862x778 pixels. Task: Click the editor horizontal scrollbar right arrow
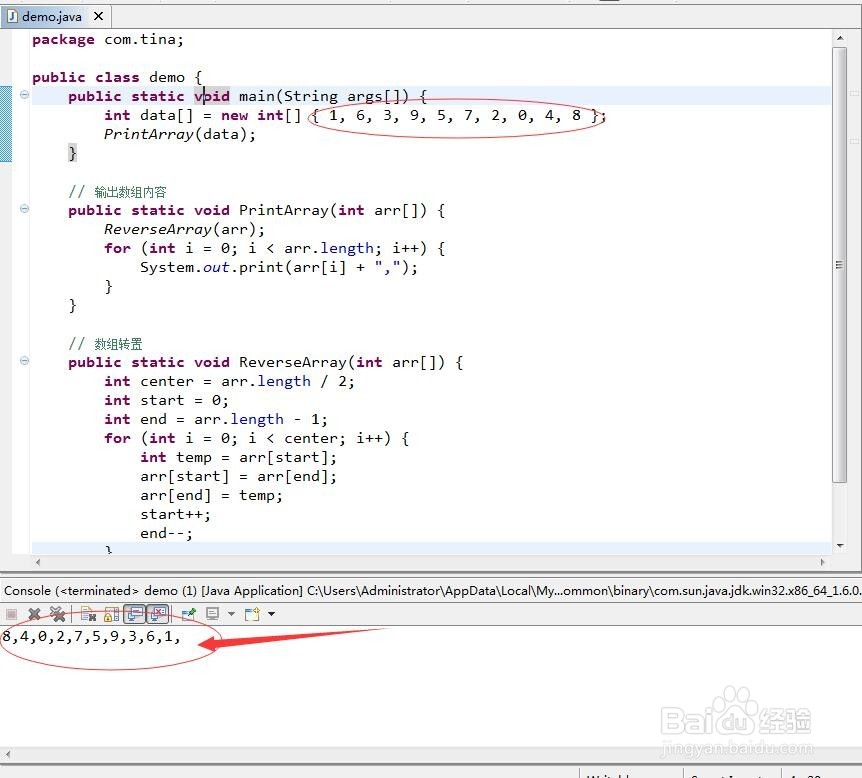point(822,562)
